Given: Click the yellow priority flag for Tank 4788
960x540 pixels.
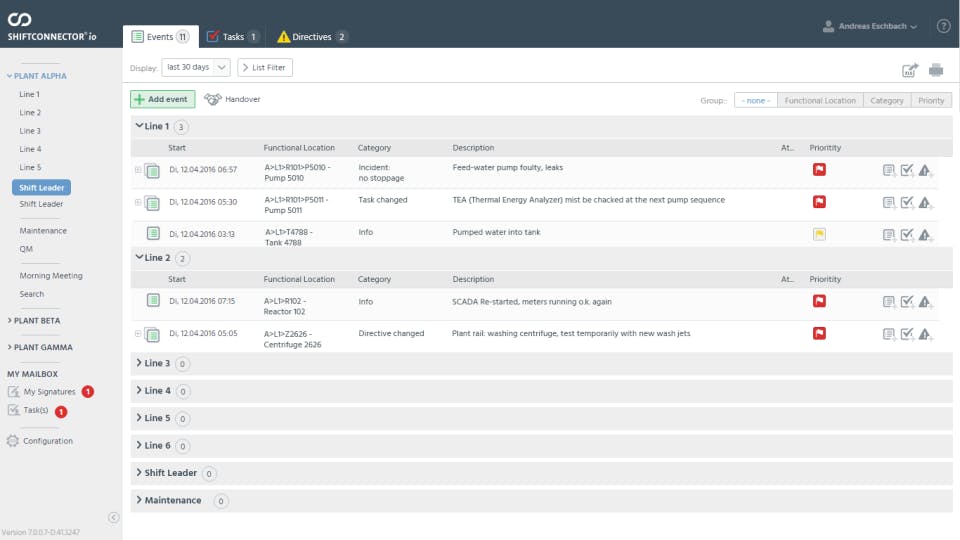Looking at the screenshot, I should click(x=819, y=235).
